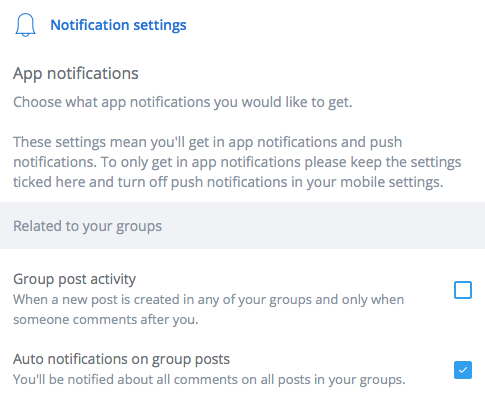The height and width of the screenshot is (399, 485).
Task: Click the phrase 'mobile settings' in the paragraph
Action: point(392,182)
